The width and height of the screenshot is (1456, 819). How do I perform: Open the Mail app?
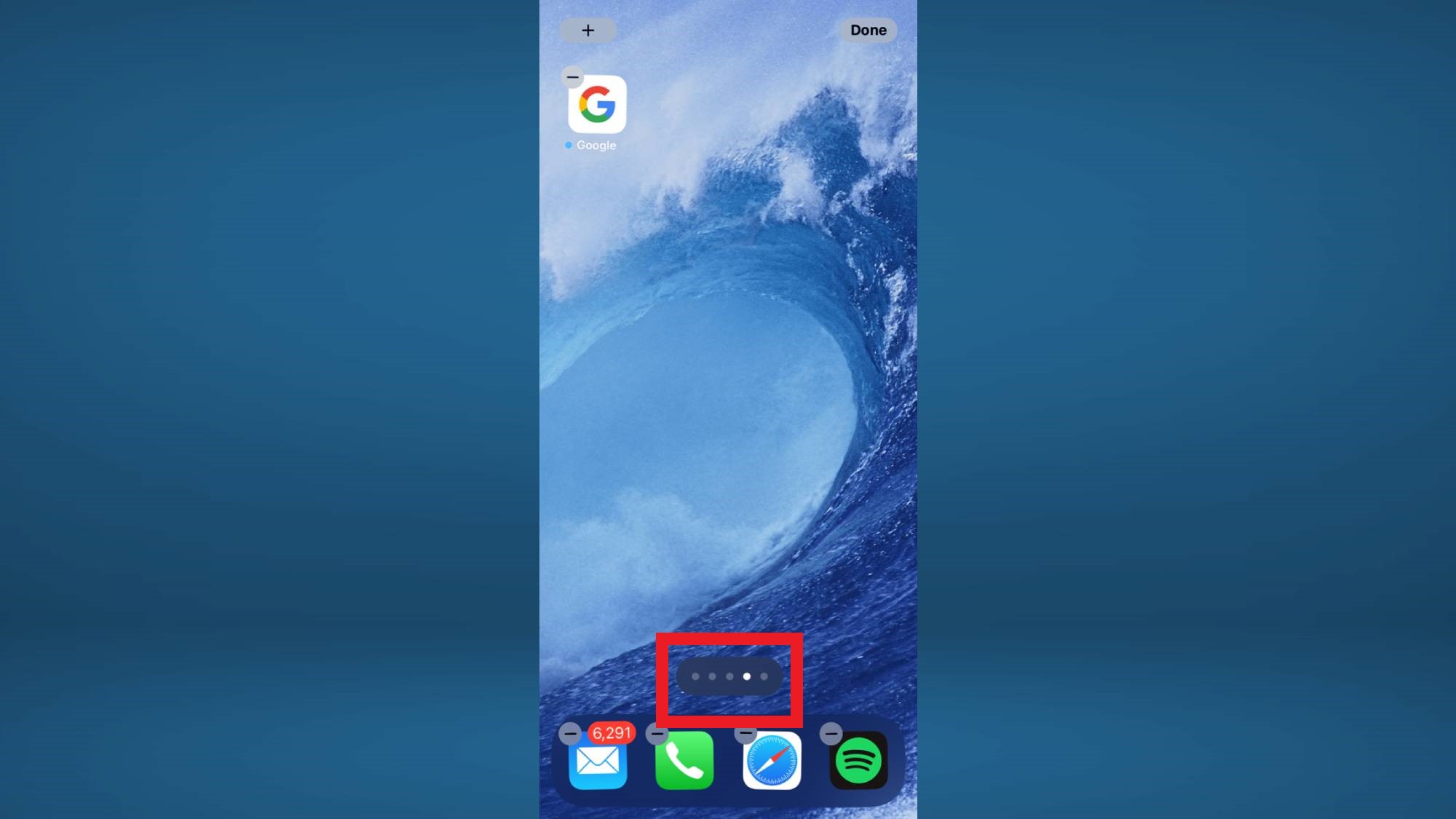(597, 762)
